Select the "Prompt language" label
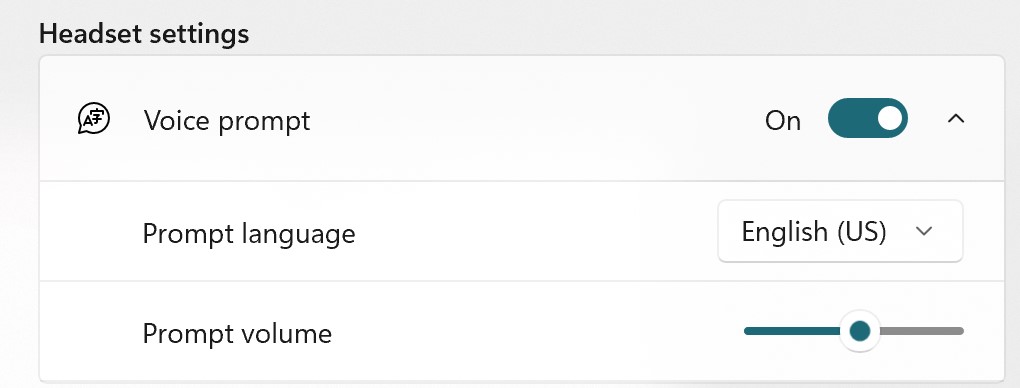This screenshot has height=388, width=1020. [x=248, y=233]
